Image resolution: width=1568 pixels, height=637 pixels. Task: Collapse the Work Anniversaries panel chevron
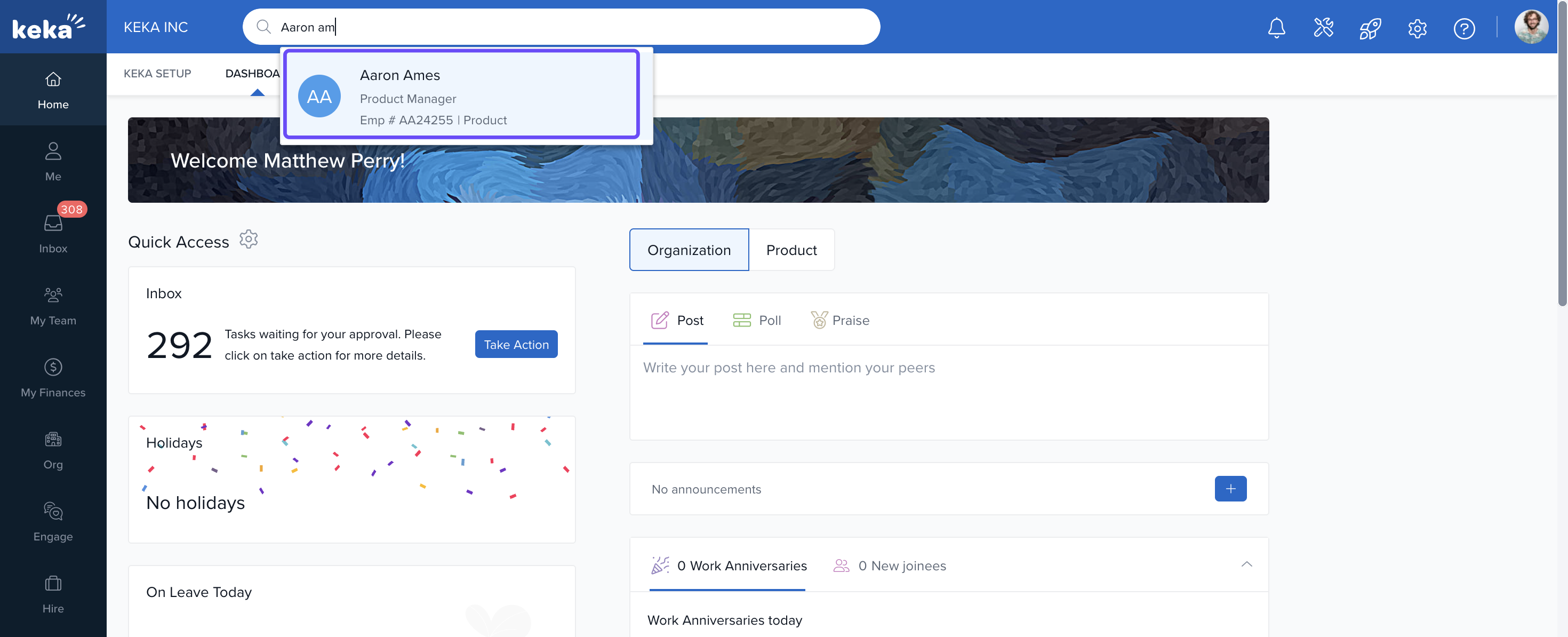click(1246, 564)
